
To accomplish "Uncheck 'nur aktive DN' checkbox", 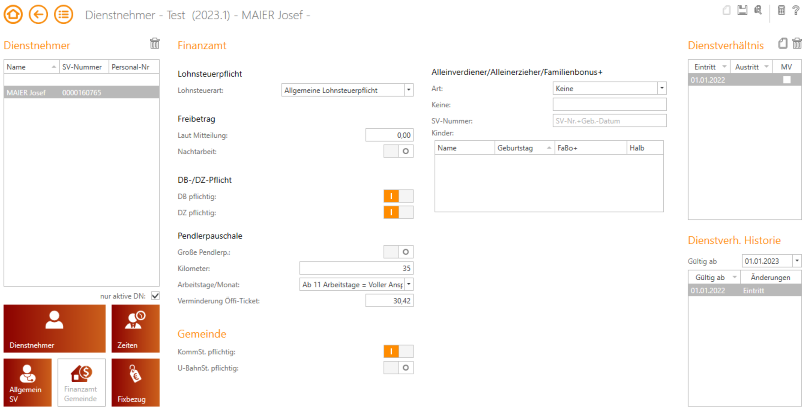I will (x=154, y=295).
